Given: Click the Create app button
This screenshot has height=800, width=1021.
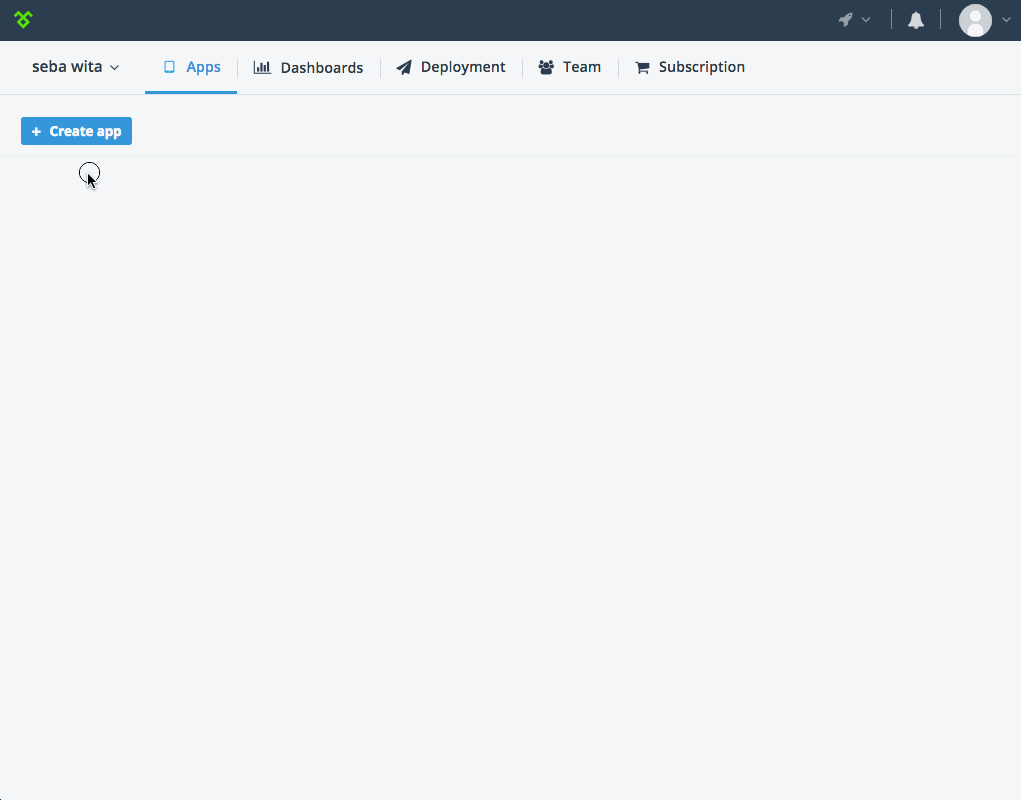Looking at the screenshot, I should (x=76, y=131).
